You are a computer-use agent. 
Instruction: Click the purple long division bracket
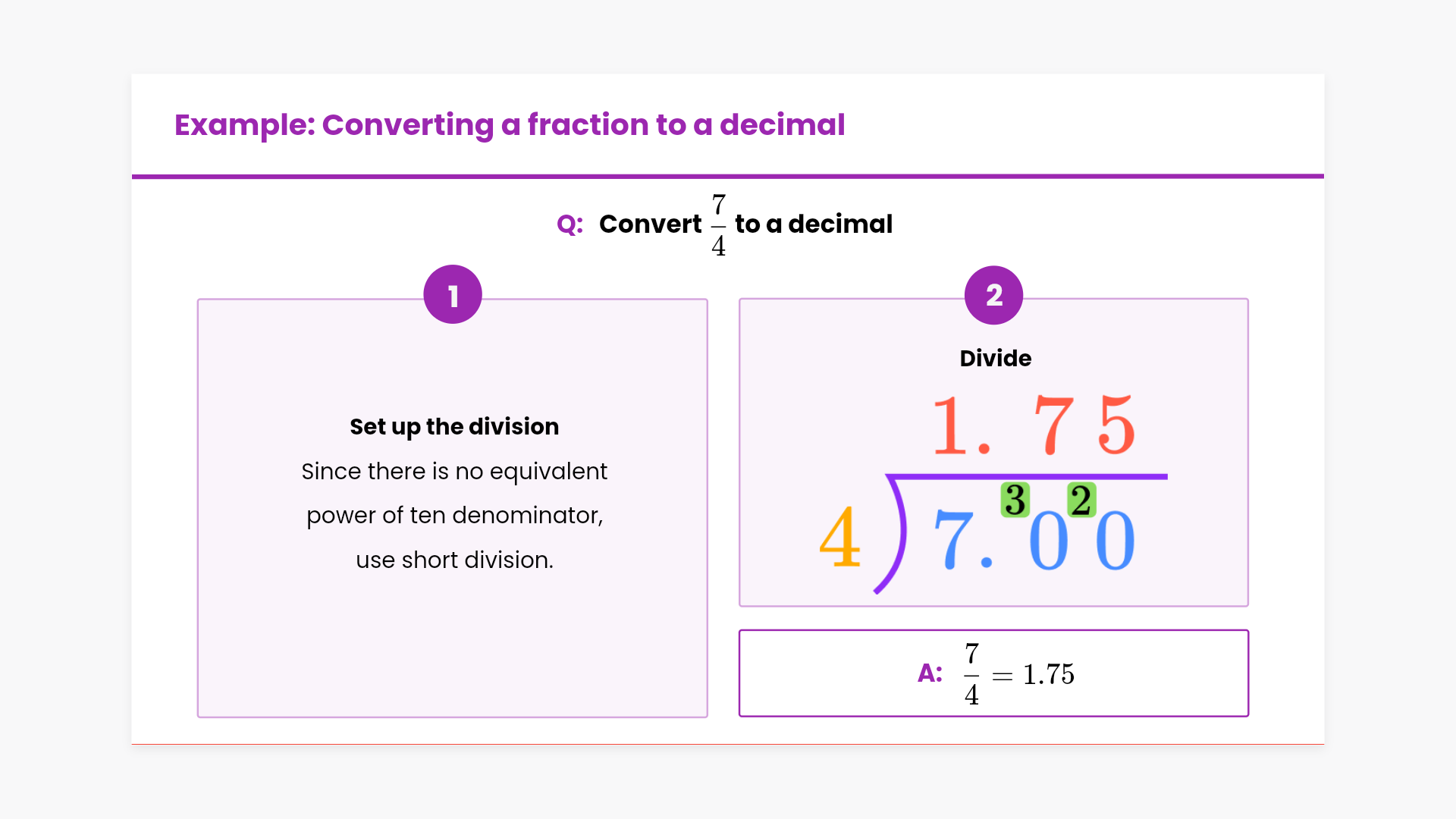point(896,531)
